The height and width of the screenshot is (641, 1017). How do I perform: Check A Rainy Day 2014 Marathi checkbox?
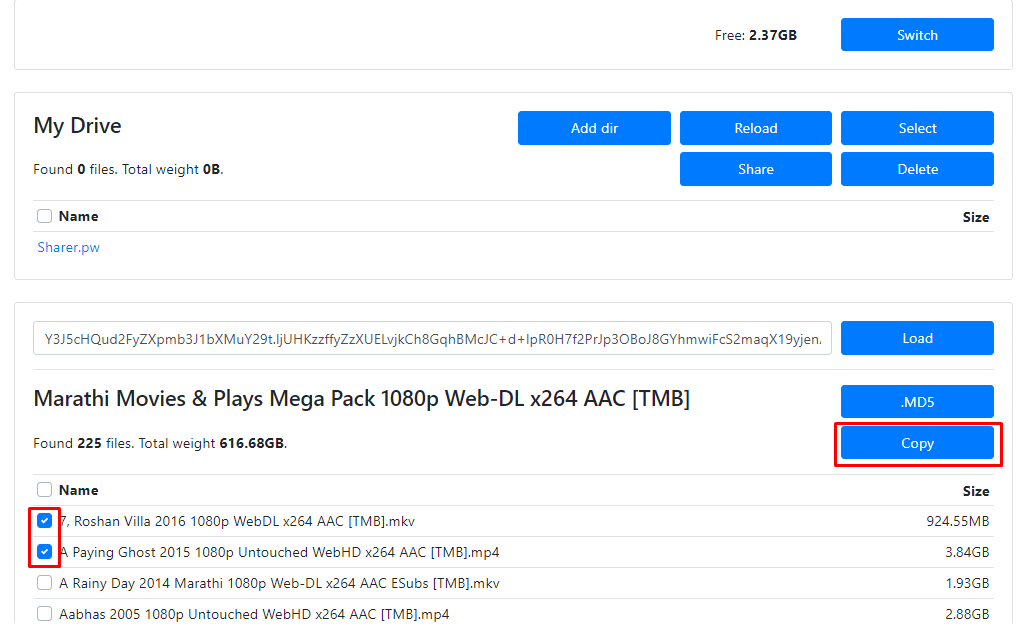(44, 583)
